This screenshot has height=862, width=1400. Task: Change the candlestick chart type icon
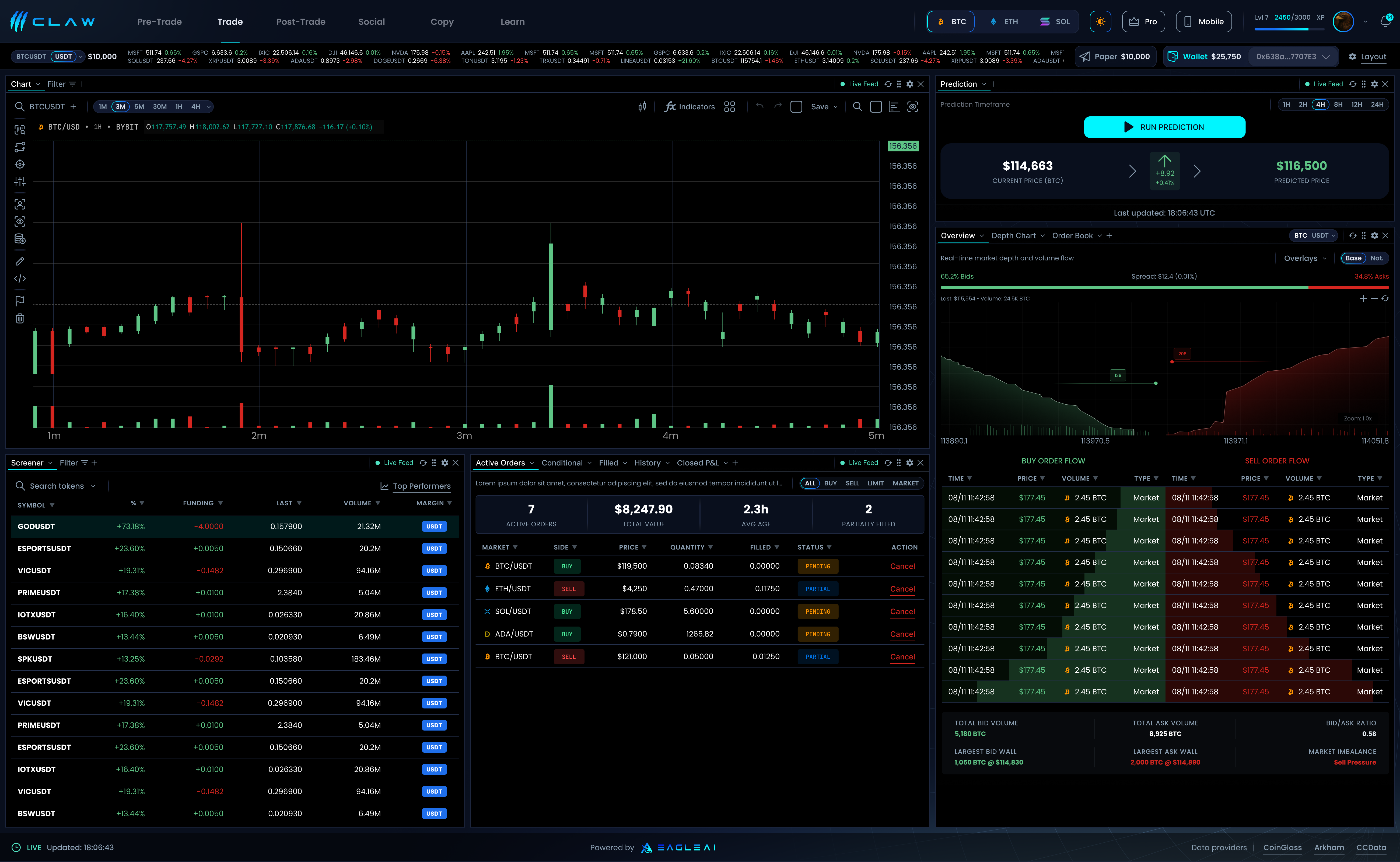tap(642, 107)
